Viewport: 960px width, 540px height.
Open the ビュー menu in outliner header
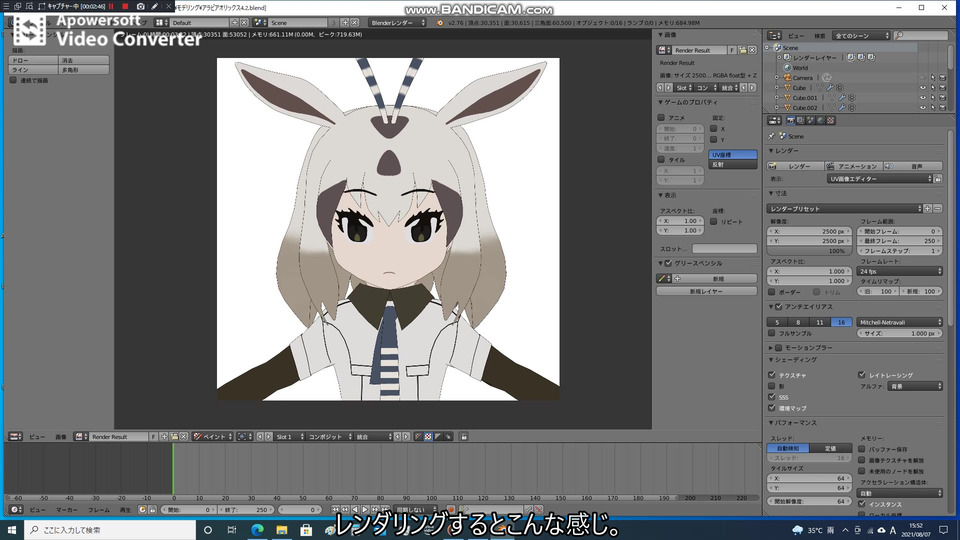(795, 36)
